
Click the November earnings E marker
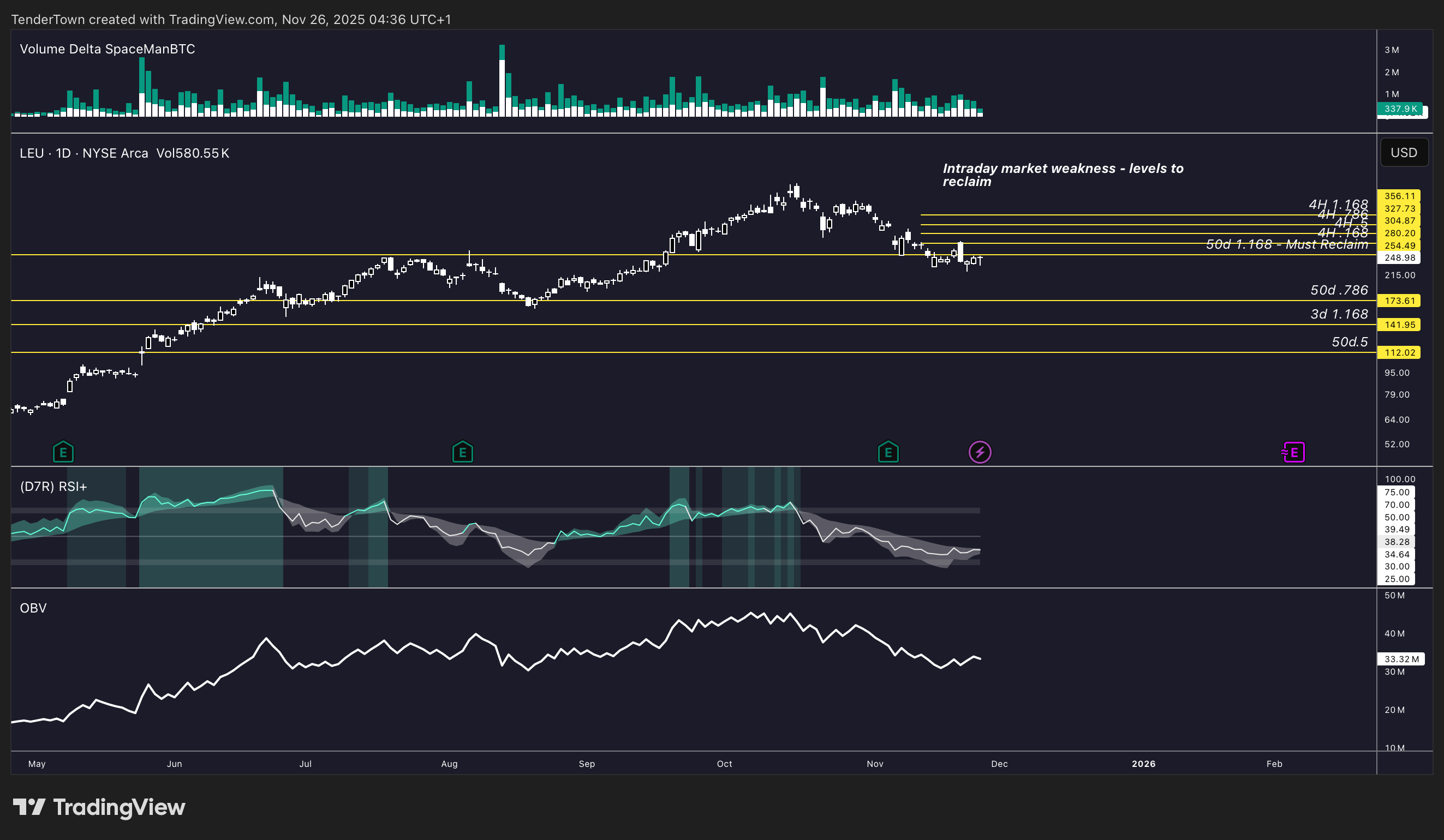(x=888, y=452)
